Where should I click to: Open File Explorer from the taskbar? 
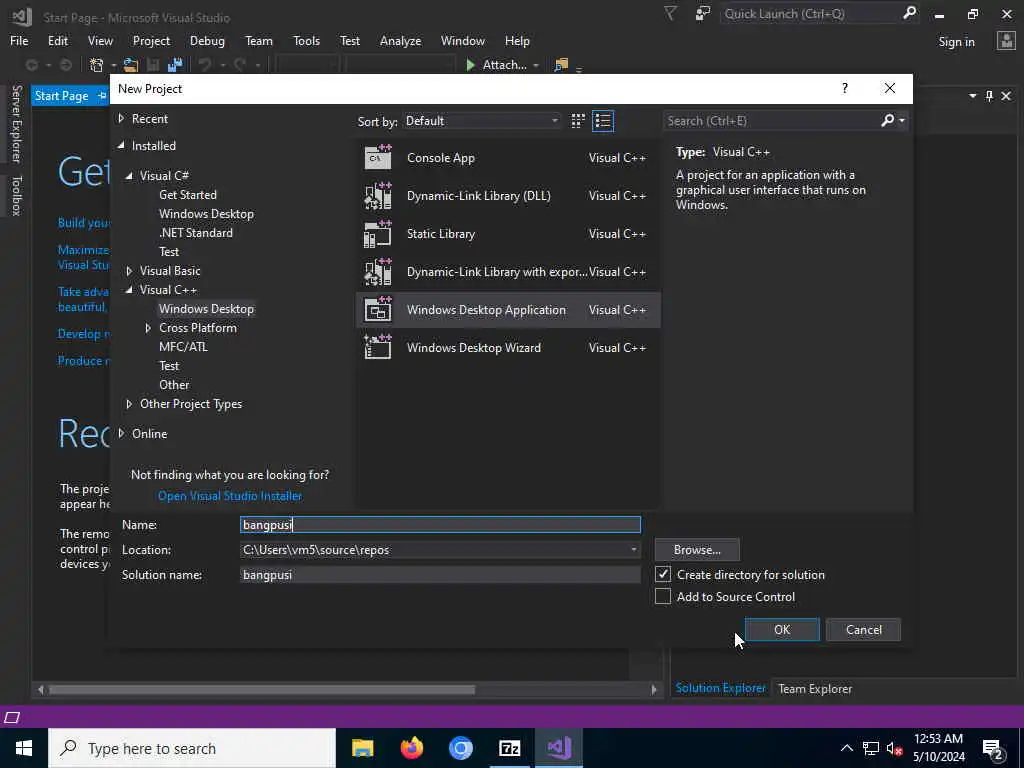pos(362,748)
